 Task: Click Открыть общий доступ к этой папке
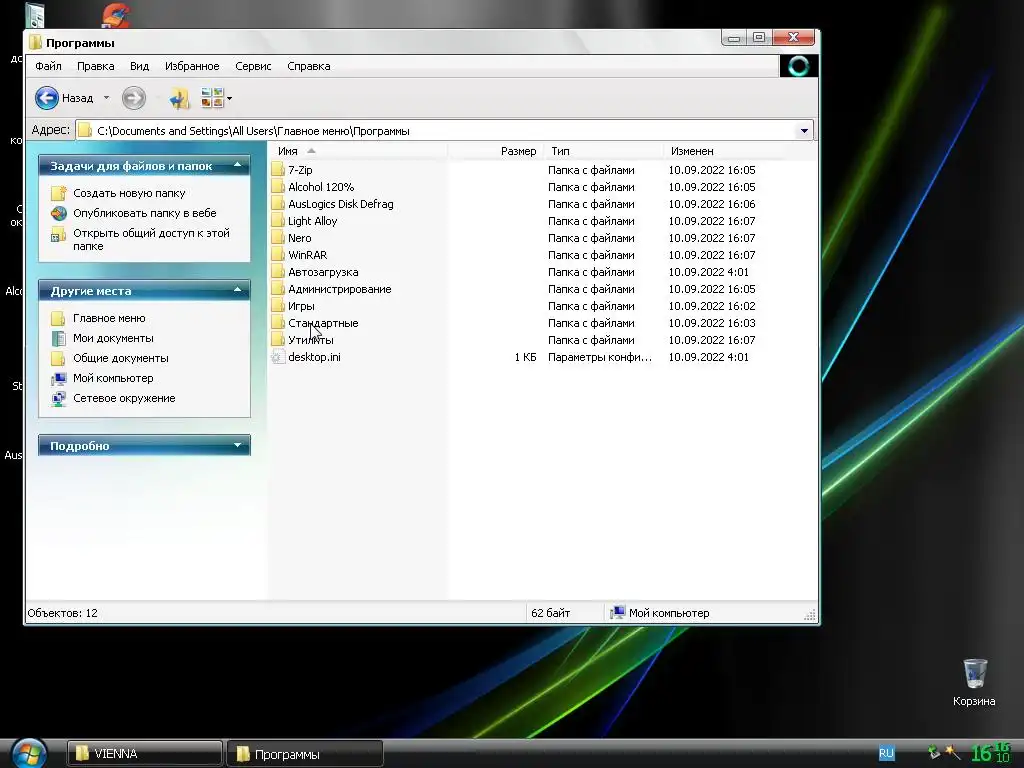pos(152,240)
